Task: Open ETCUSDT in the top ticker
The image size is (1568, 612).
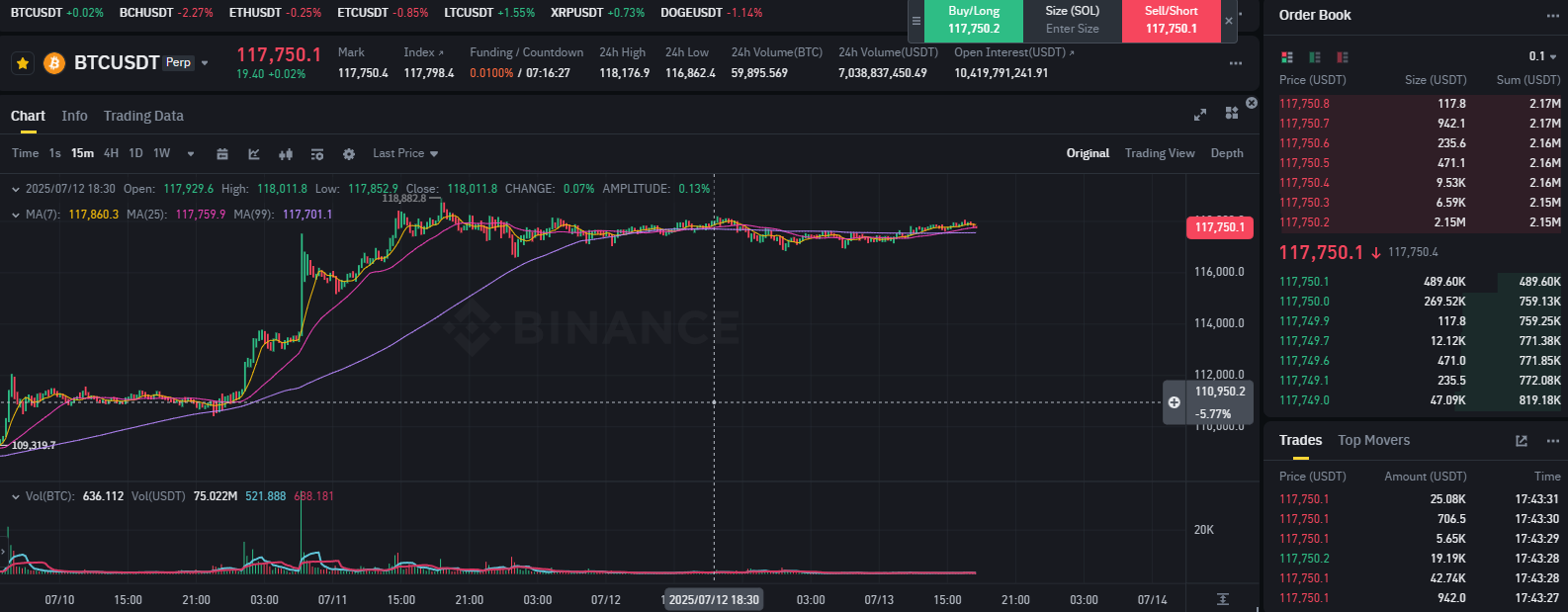Action: point(383,13)
